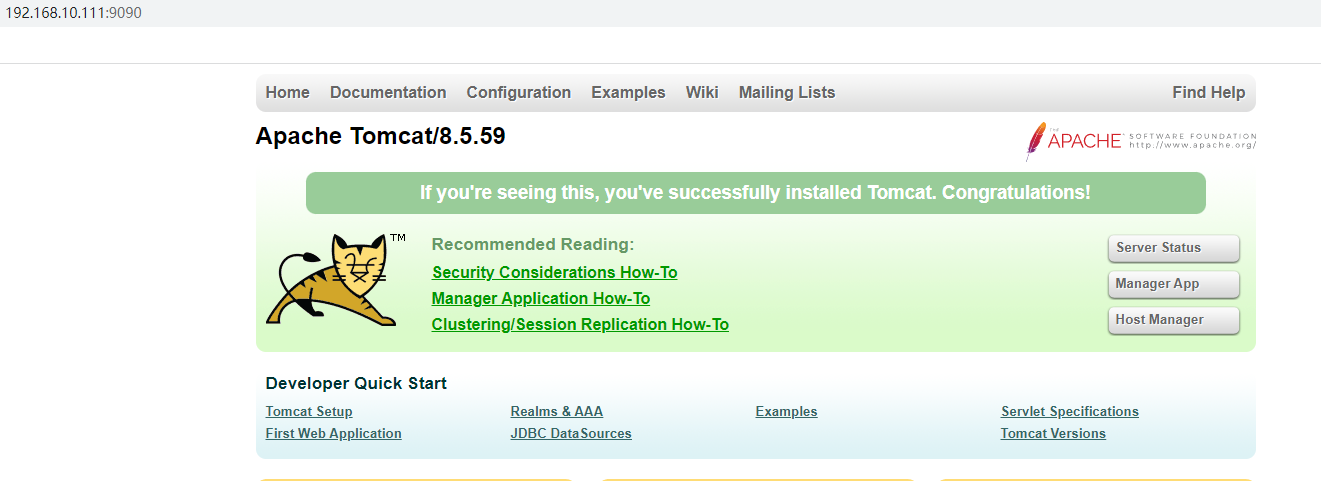Open the Home nav item
Image resolution: width=1321 pixels, height=481 pixels.
288,92
